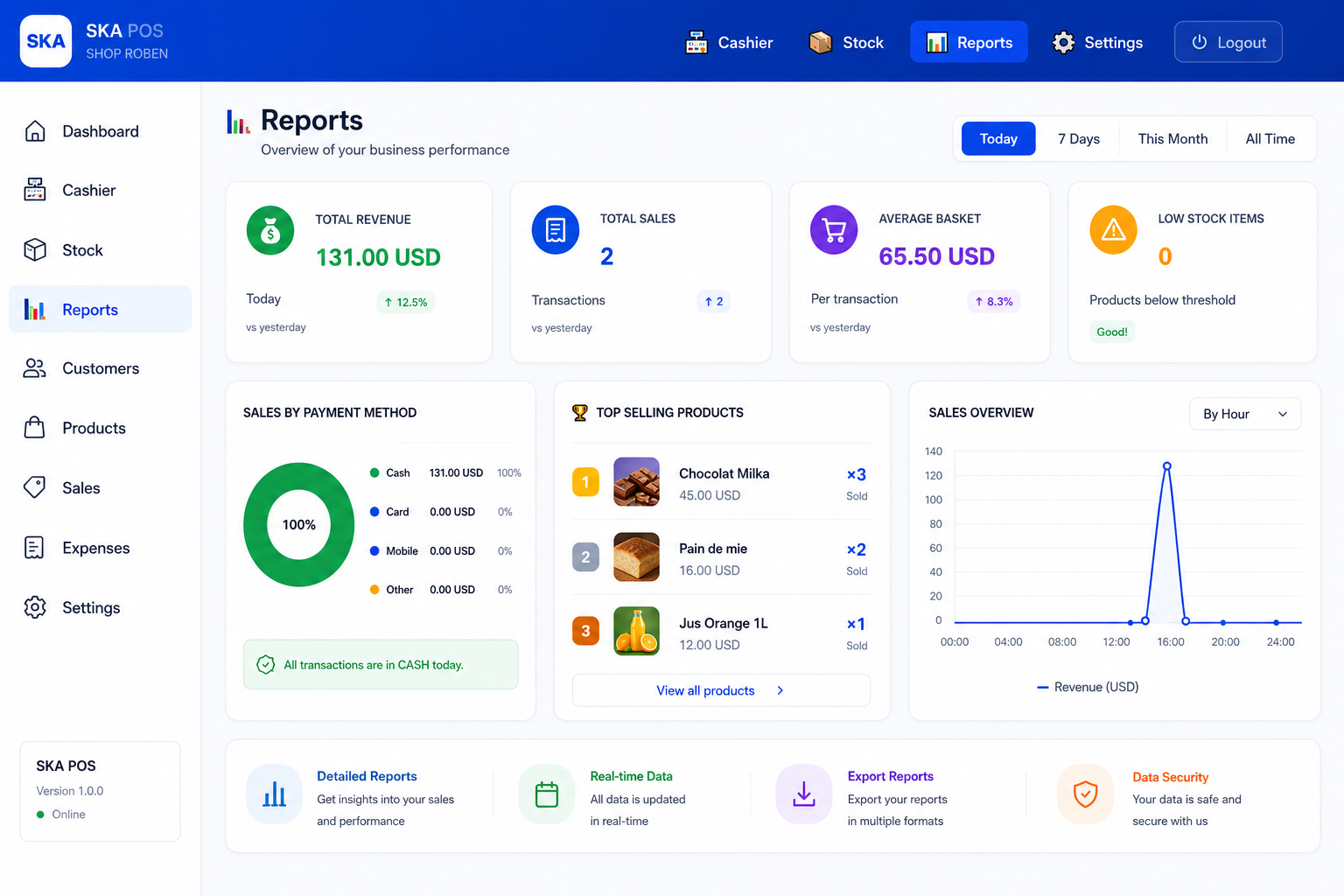Click the Customers people icon in sidebar
Screen dimensions: 1344x896
click(x=35, y=368)
